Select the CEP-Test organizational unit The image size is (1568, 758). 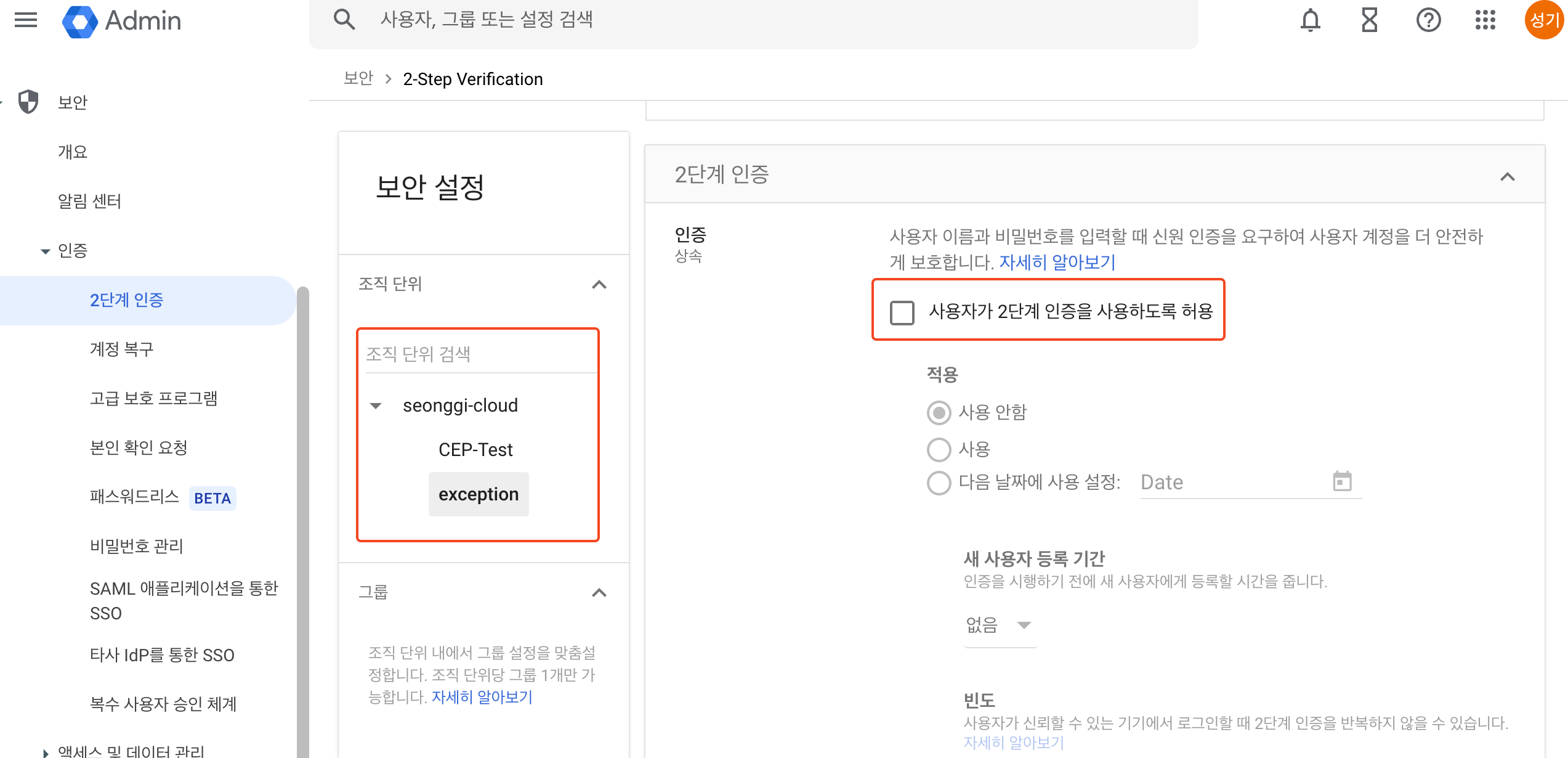tap(475, 450)
